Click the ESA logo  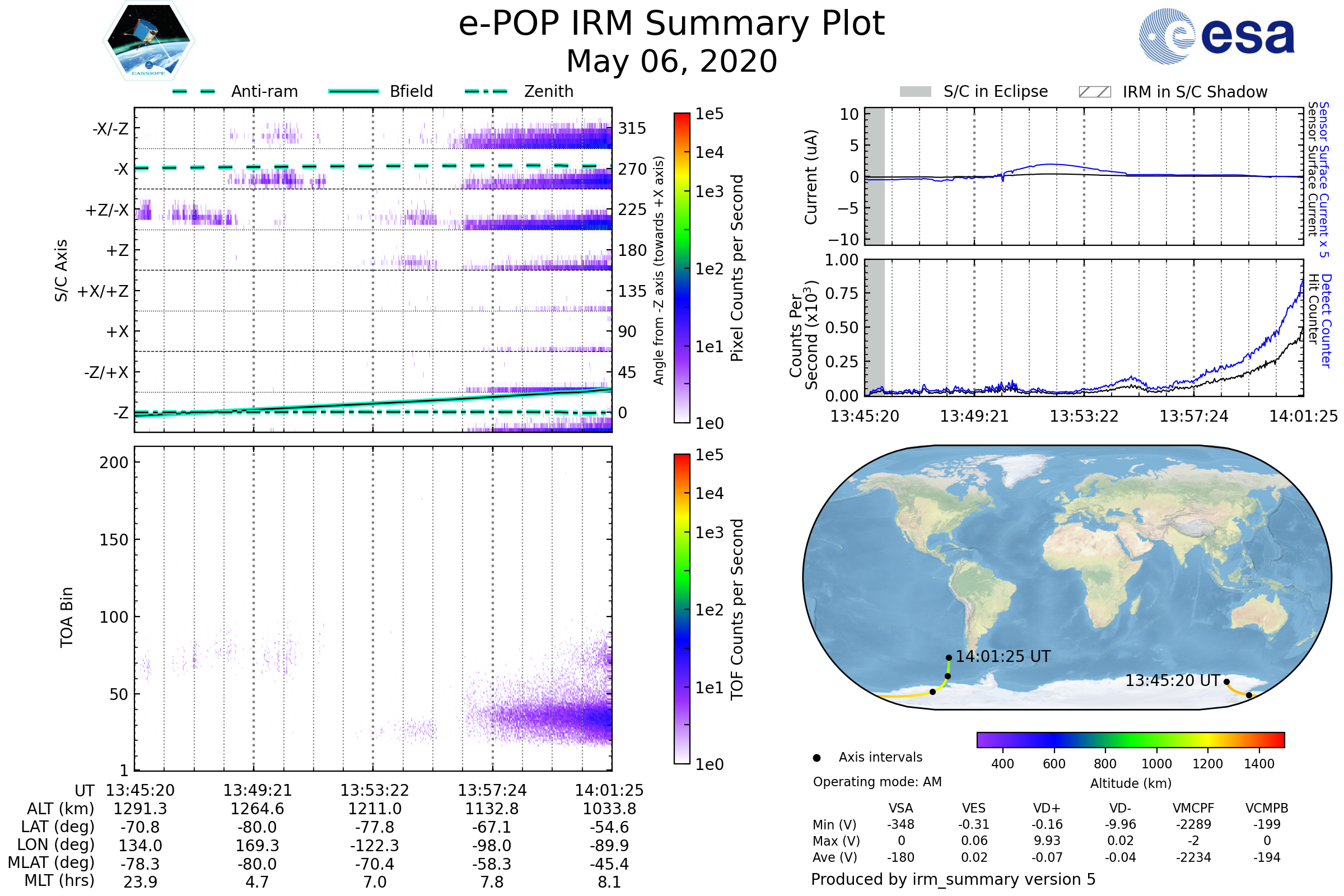point(1217,37)
